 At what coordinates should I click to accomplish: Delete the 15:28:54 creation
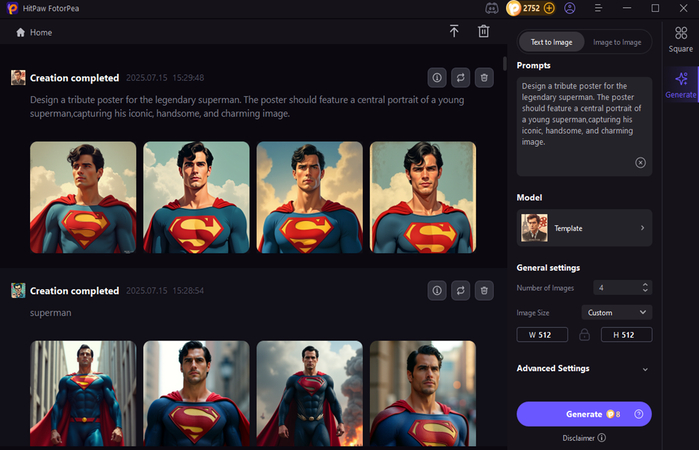click(x=484, y=290)
